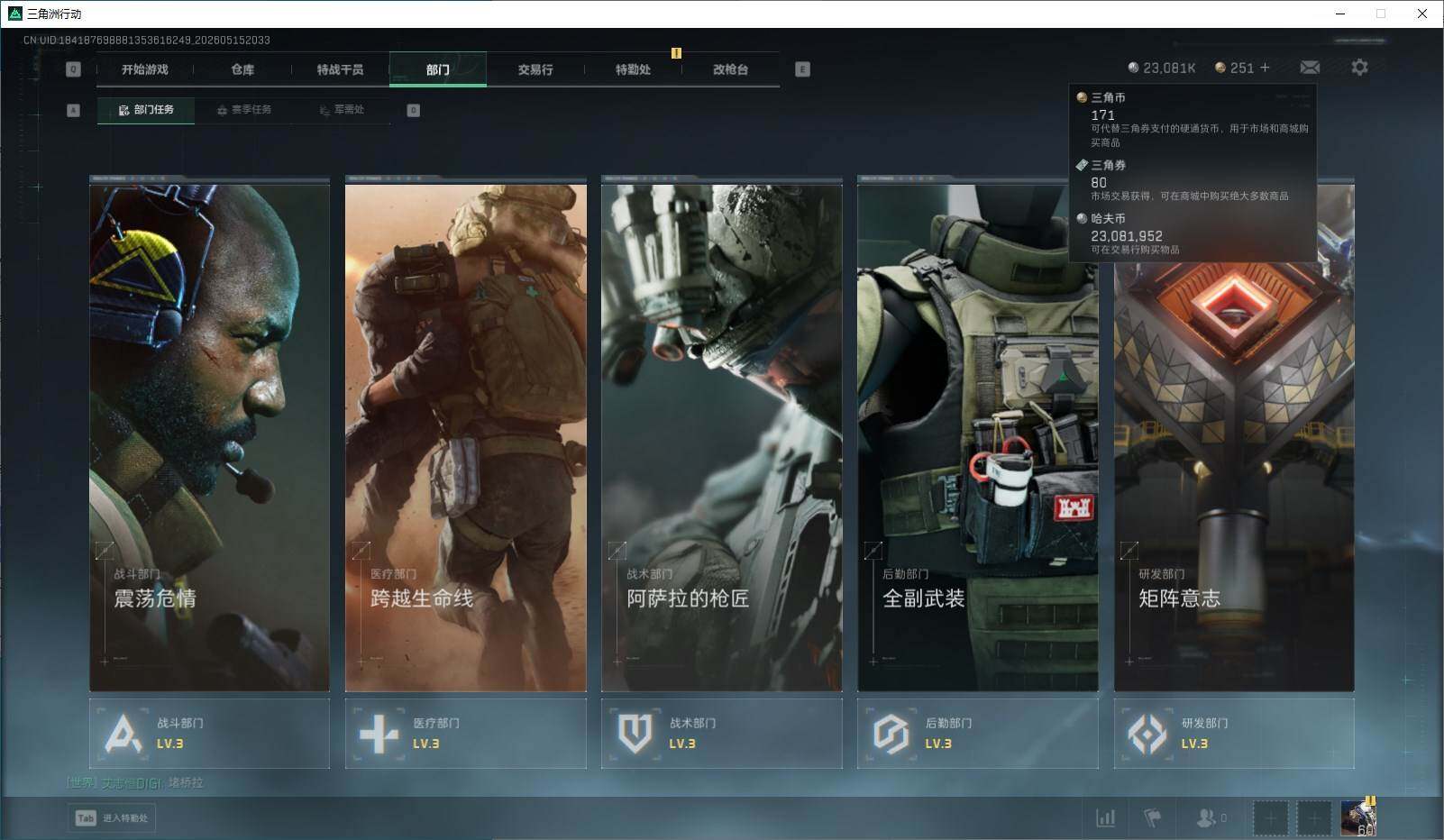The height and width of the screenshot is (840, 1444).
Task: Click the D next sub-tab key icon
Action: click(x=414, y=110)
